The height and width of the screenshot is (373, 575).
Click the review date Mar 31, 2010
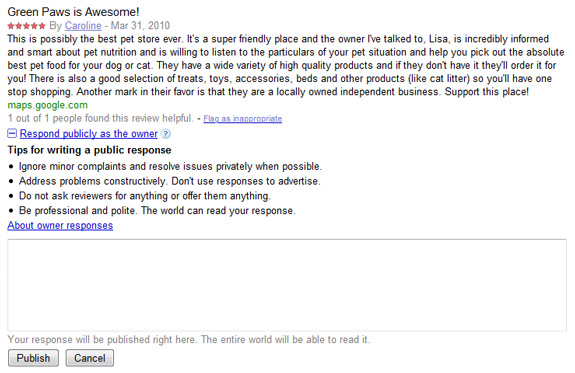(140, 26)
